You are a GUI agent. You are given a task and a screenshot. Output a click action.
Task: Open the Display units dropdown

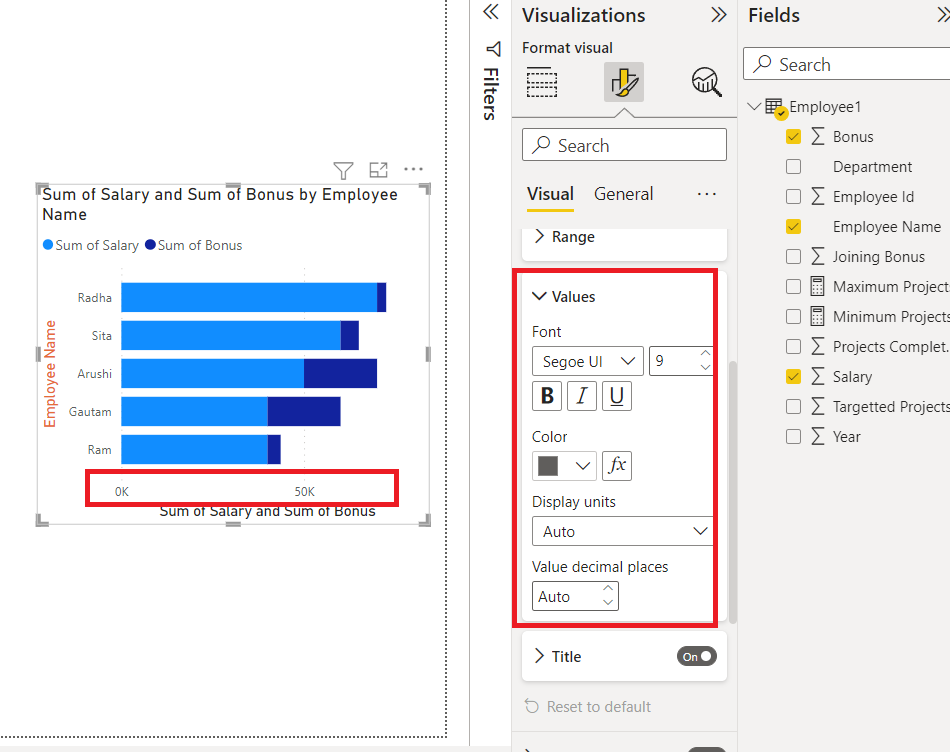622,531
